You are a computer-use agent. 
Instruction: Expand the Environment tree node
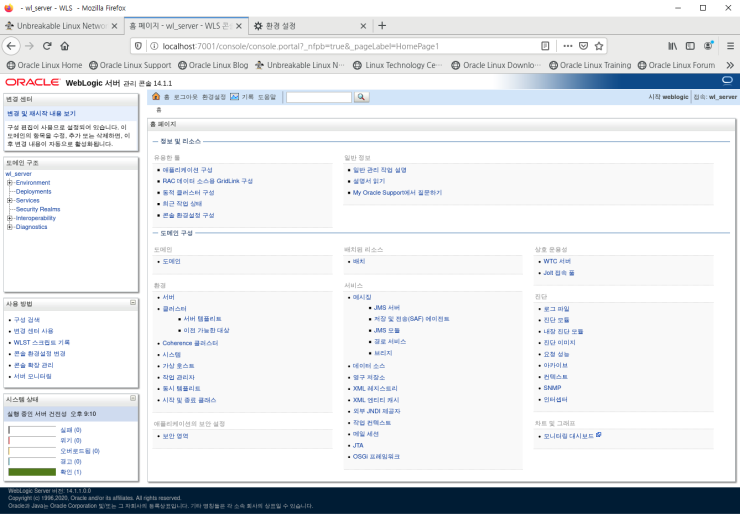(x=9, y=183)
